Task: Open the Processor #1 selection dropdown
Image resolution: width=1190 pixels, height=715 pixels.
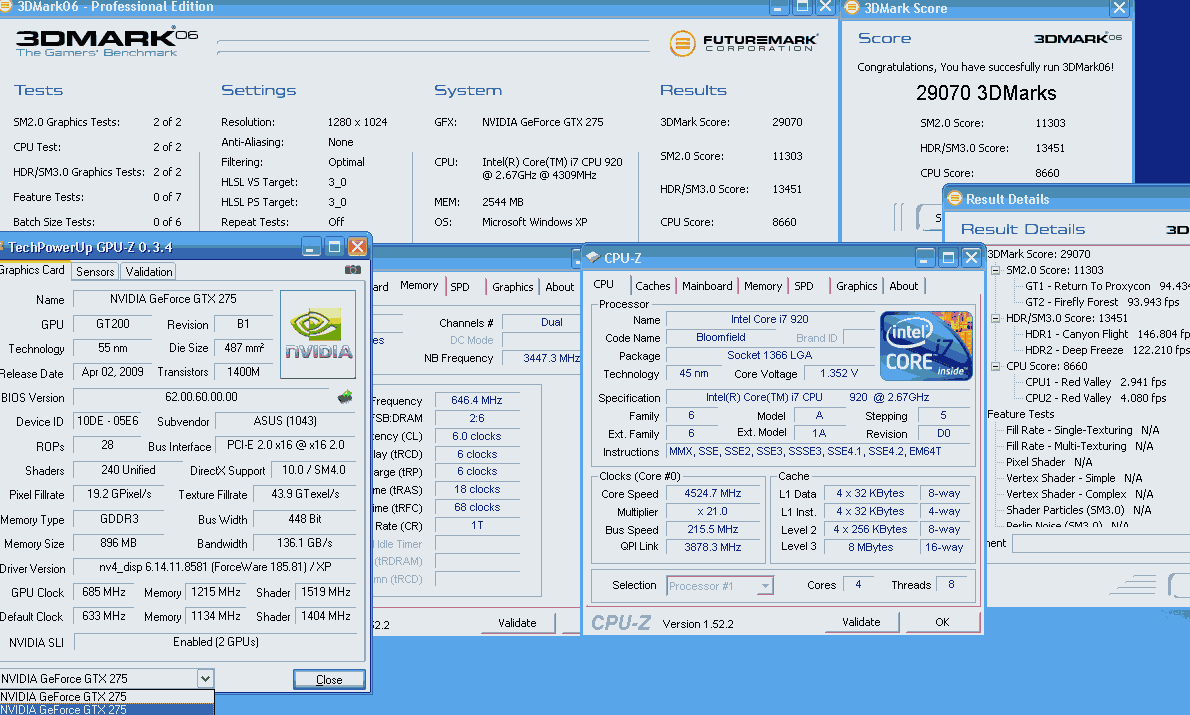Action: [x=765, y=585]
